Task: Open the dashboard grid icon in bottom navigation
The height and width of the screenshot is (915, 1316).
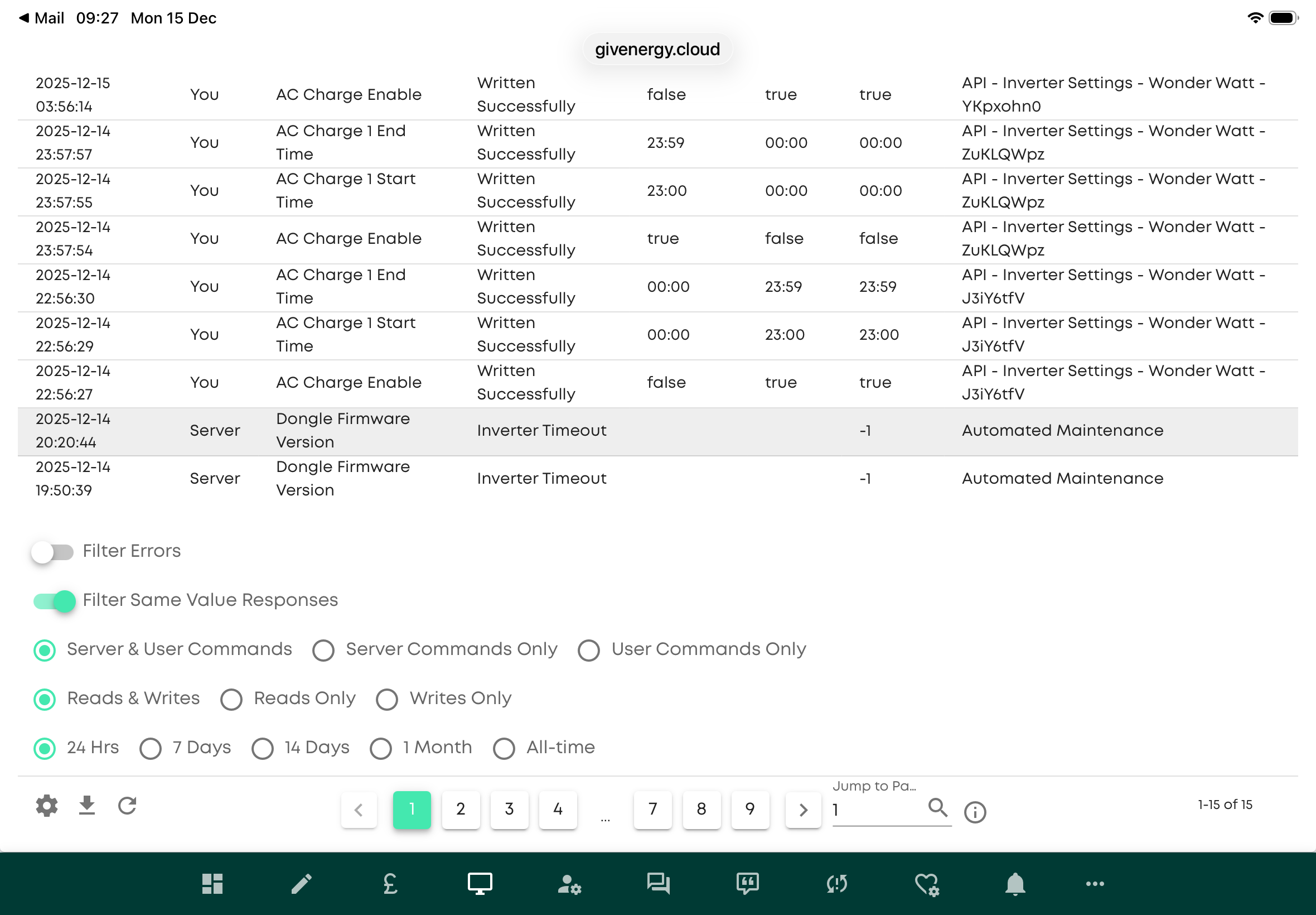Action: click(212, 883)
